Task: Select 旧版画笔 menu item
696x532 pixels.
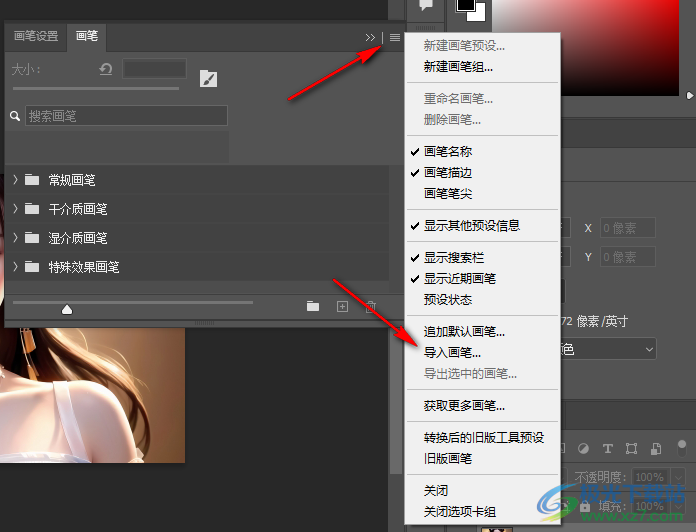Action: 447,458
